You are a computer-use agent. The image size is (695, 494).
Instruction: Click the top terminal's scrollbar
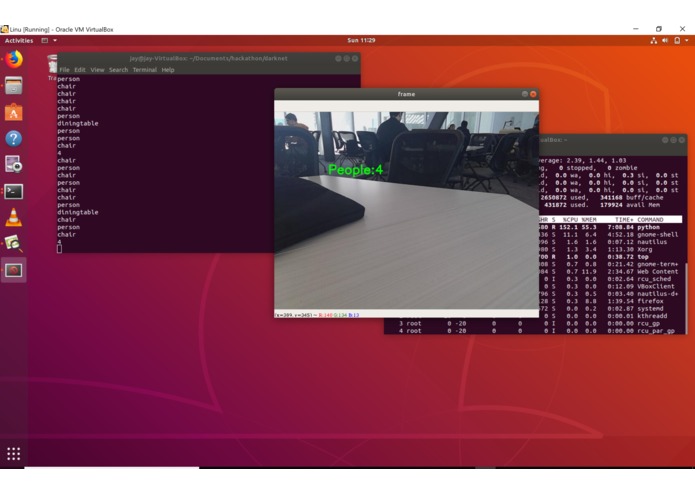(686, 297)
